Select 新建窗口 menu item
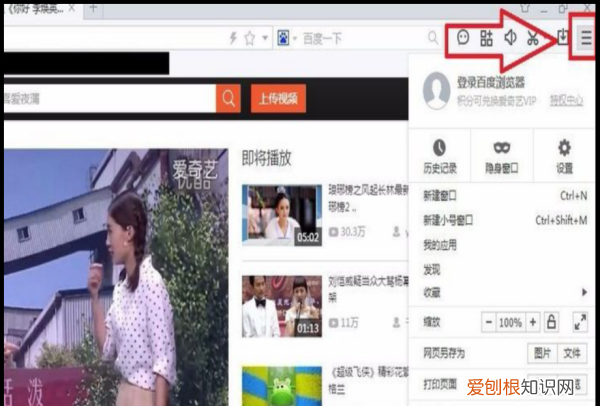 click(x=504, y=196)
